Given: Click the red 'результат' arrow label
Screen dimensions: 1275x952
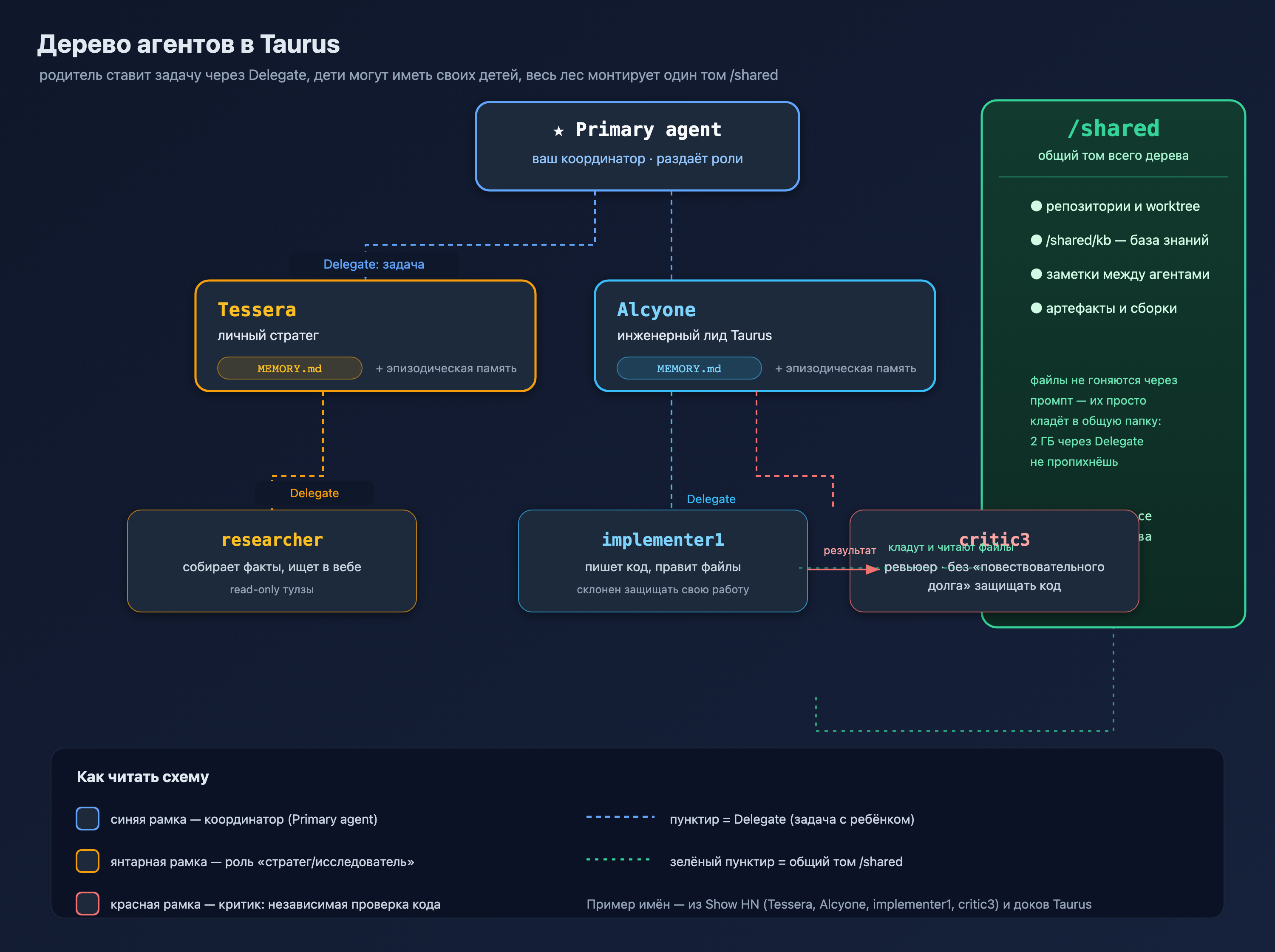Looking at the screenshot, I should [x=850, y=550].
